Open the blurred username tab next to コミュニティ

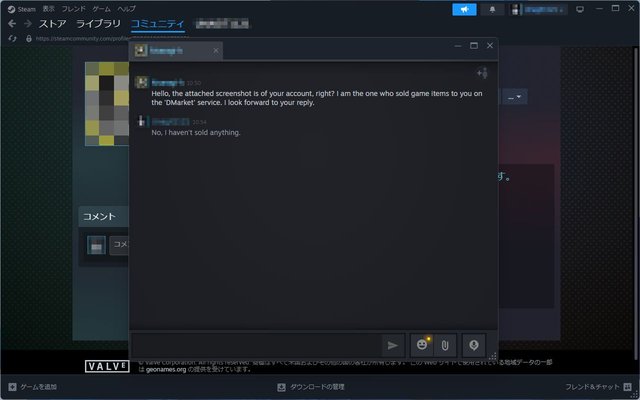222,24
